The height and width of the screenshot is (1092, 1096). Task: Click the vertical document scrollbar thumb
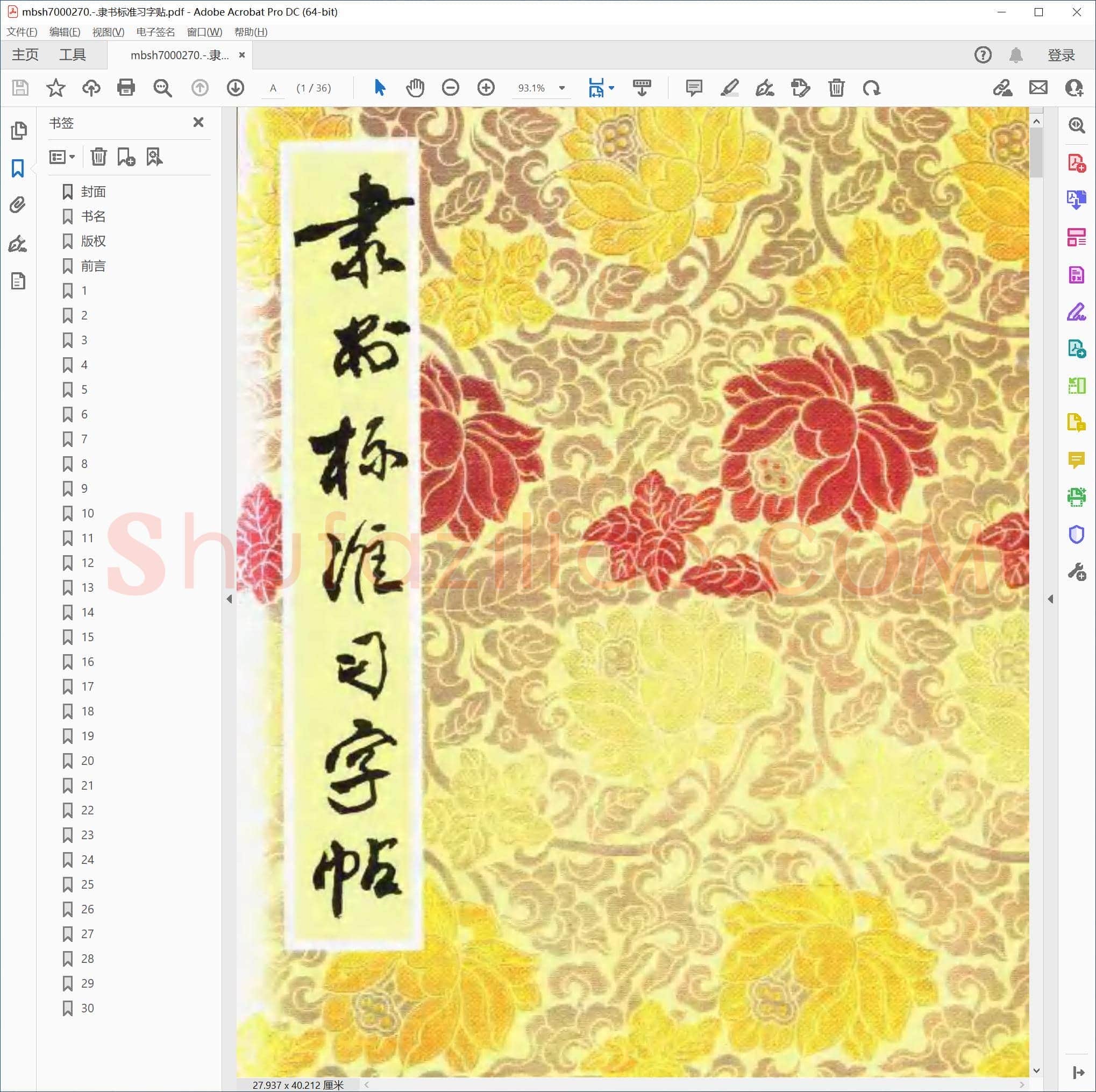tap(1036, 152)
